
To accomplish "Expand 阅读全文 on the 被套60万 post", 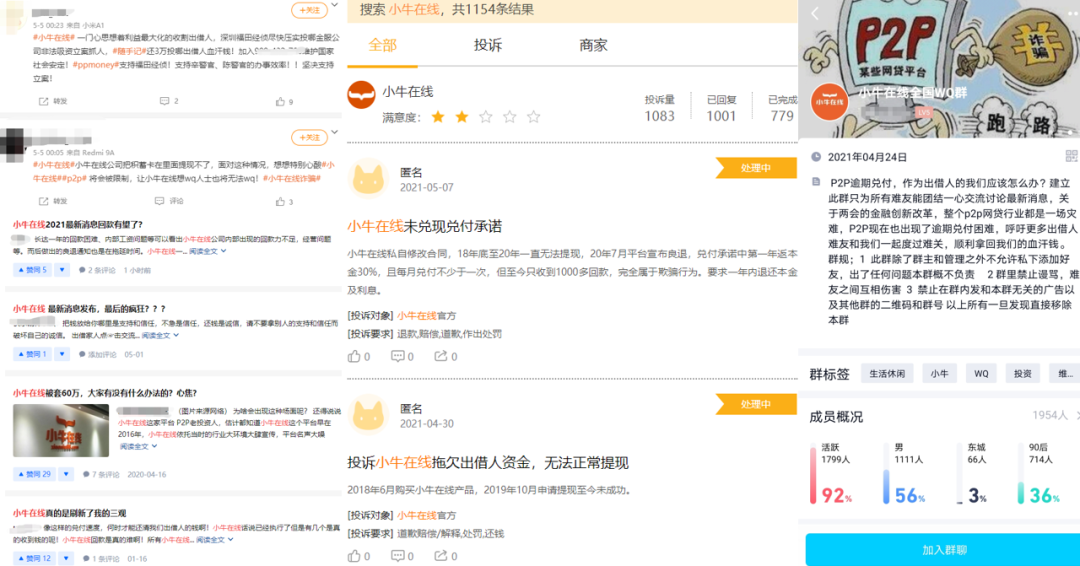I will [x=137, y=447].
